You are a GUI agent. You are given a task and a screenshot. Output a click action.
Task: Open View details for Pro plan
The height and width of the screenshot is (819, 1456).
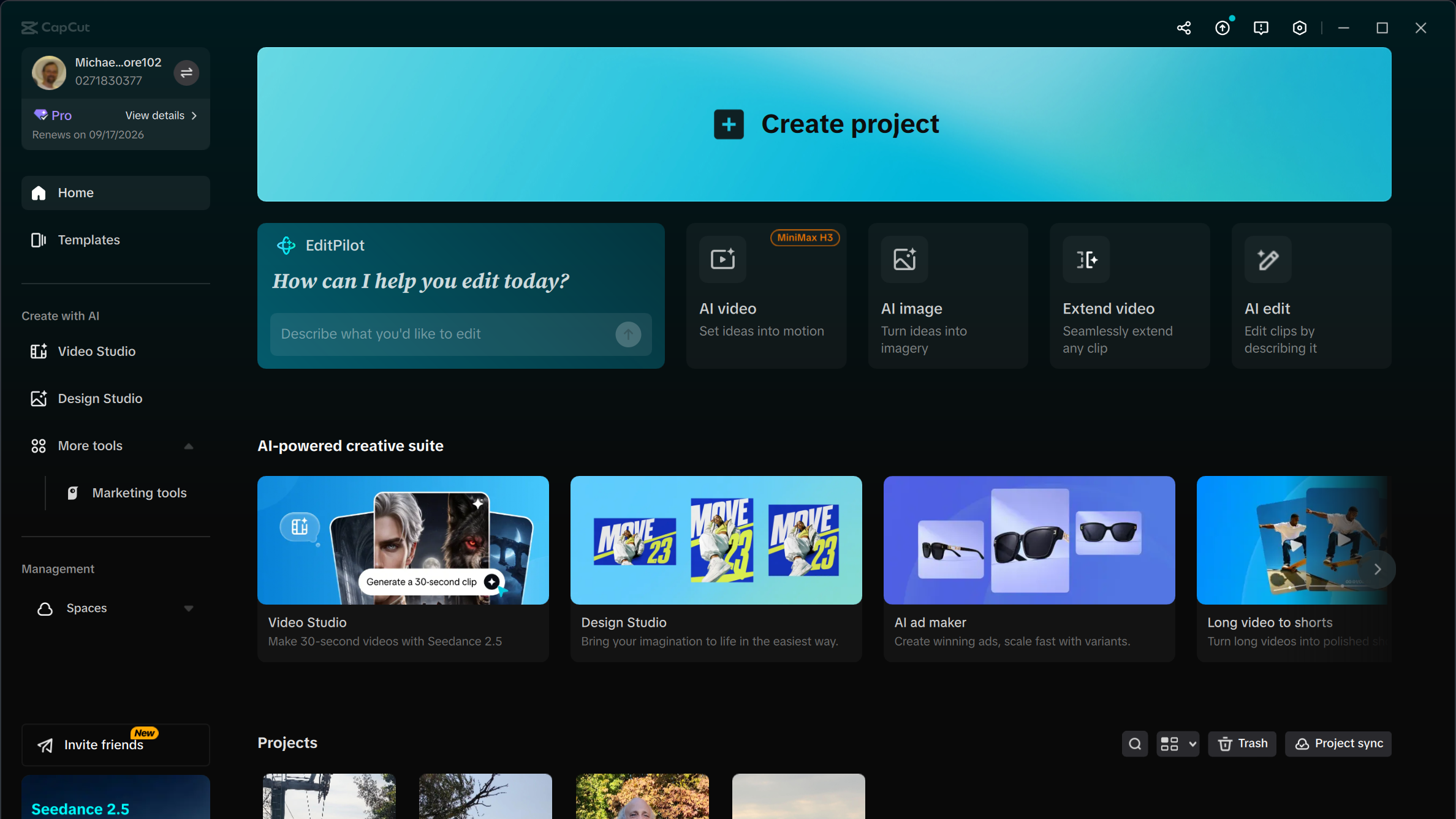tap(161, 115)
